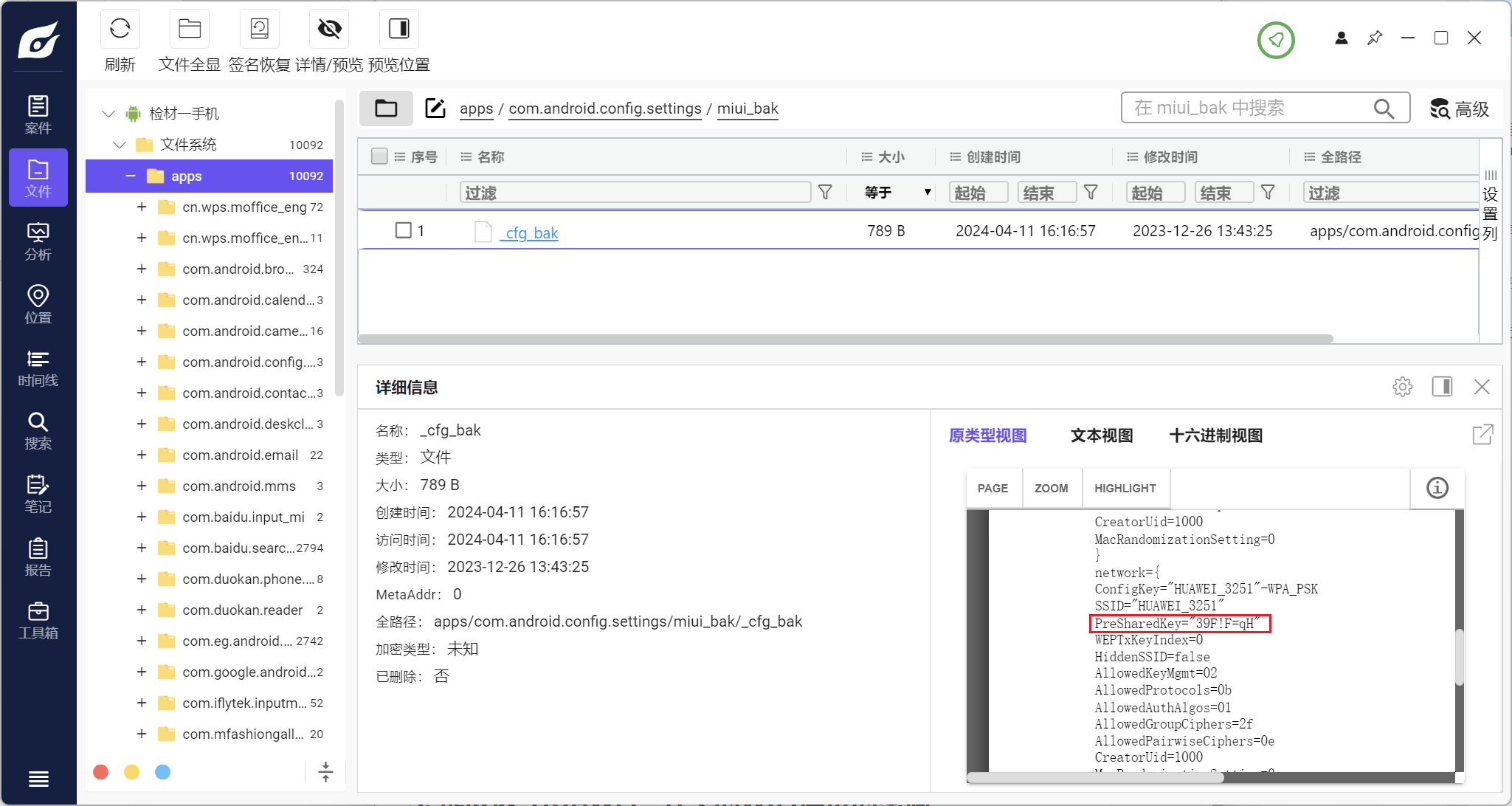This screenshot has height=806, width=1512.
Task: Collapse the apps folder node
Action: point(131,176)
